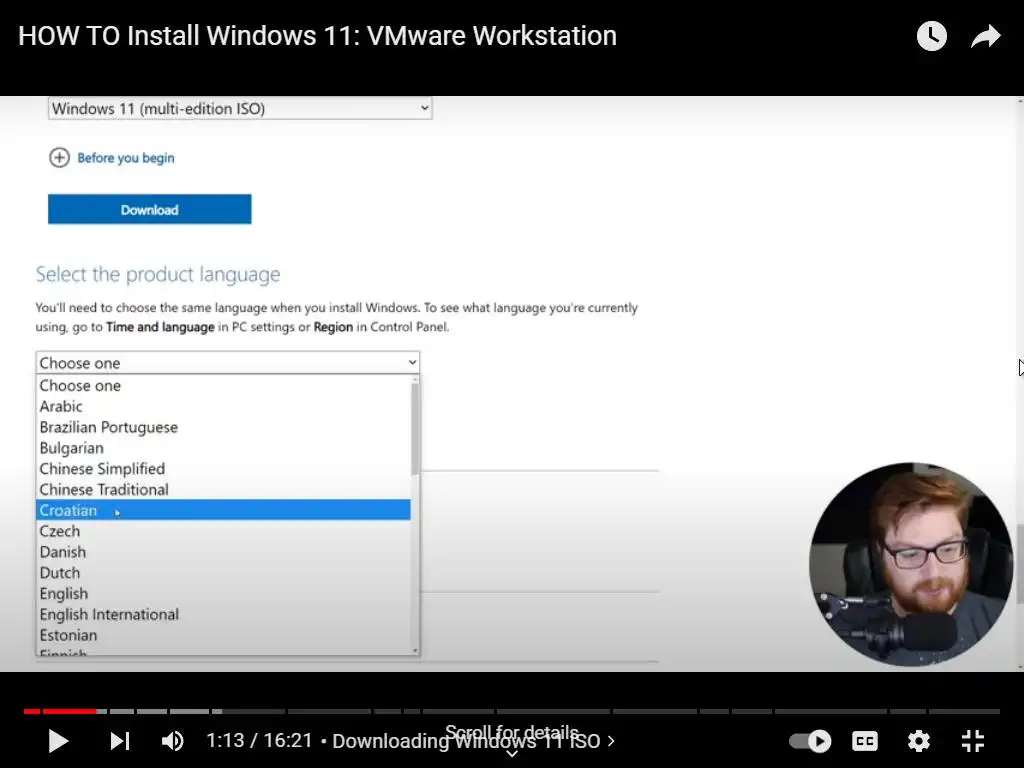Click the page scrollbar thumb on the right
1024x768 pixels.
click(x=1020, y=563)
